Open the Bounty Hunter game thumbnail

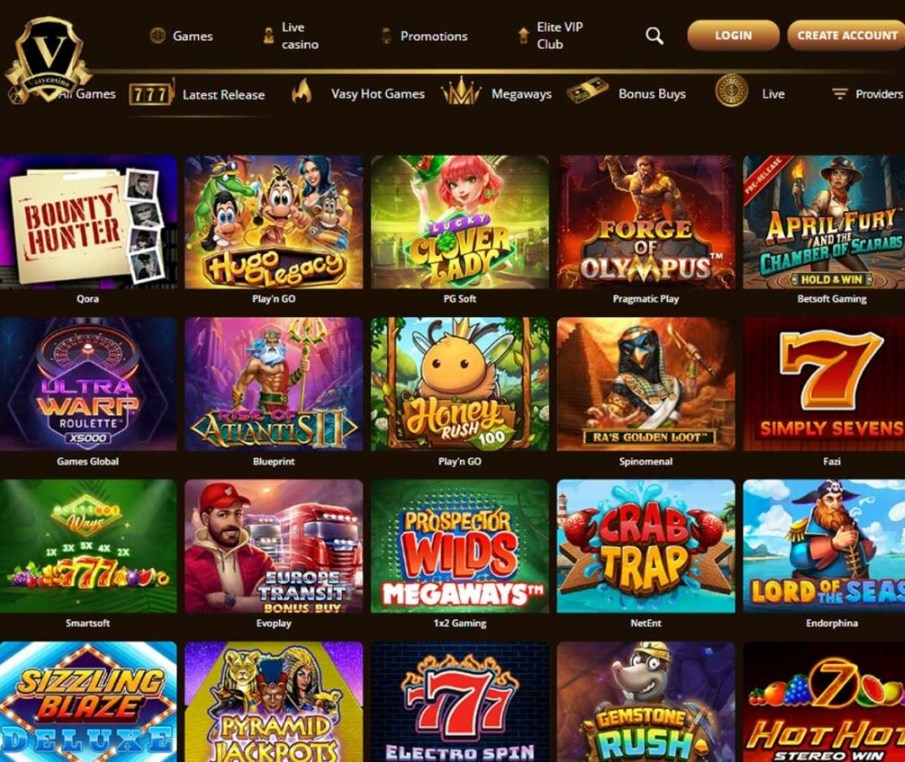[88, 222]
